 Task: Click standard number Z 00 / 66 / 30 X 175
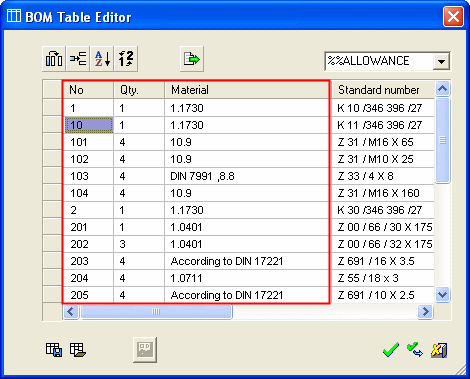[x=383, y=227]
